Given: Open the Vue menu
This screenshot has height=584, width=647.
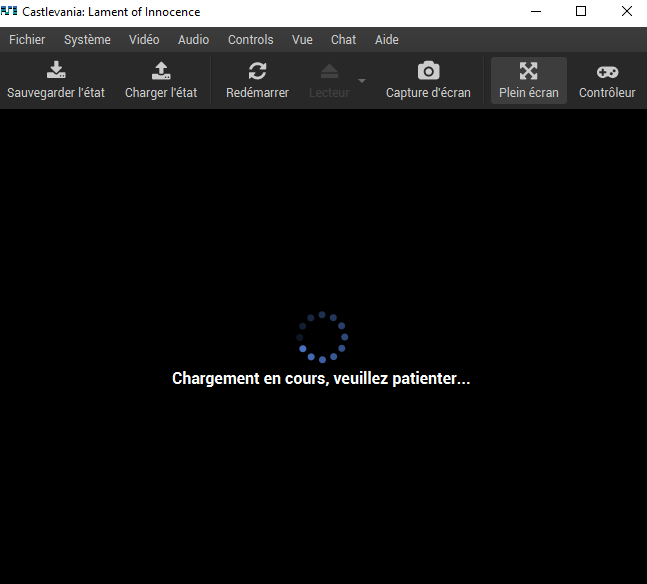Looking at the screenshot, I should pyautogui.click(x=302, y=40).
